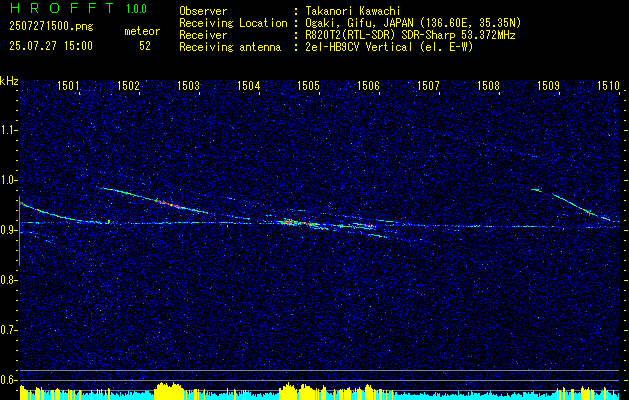Click the 1.0 frequency axis label
This screenshot has height=400, width=629.
click(x=8, y=180)
